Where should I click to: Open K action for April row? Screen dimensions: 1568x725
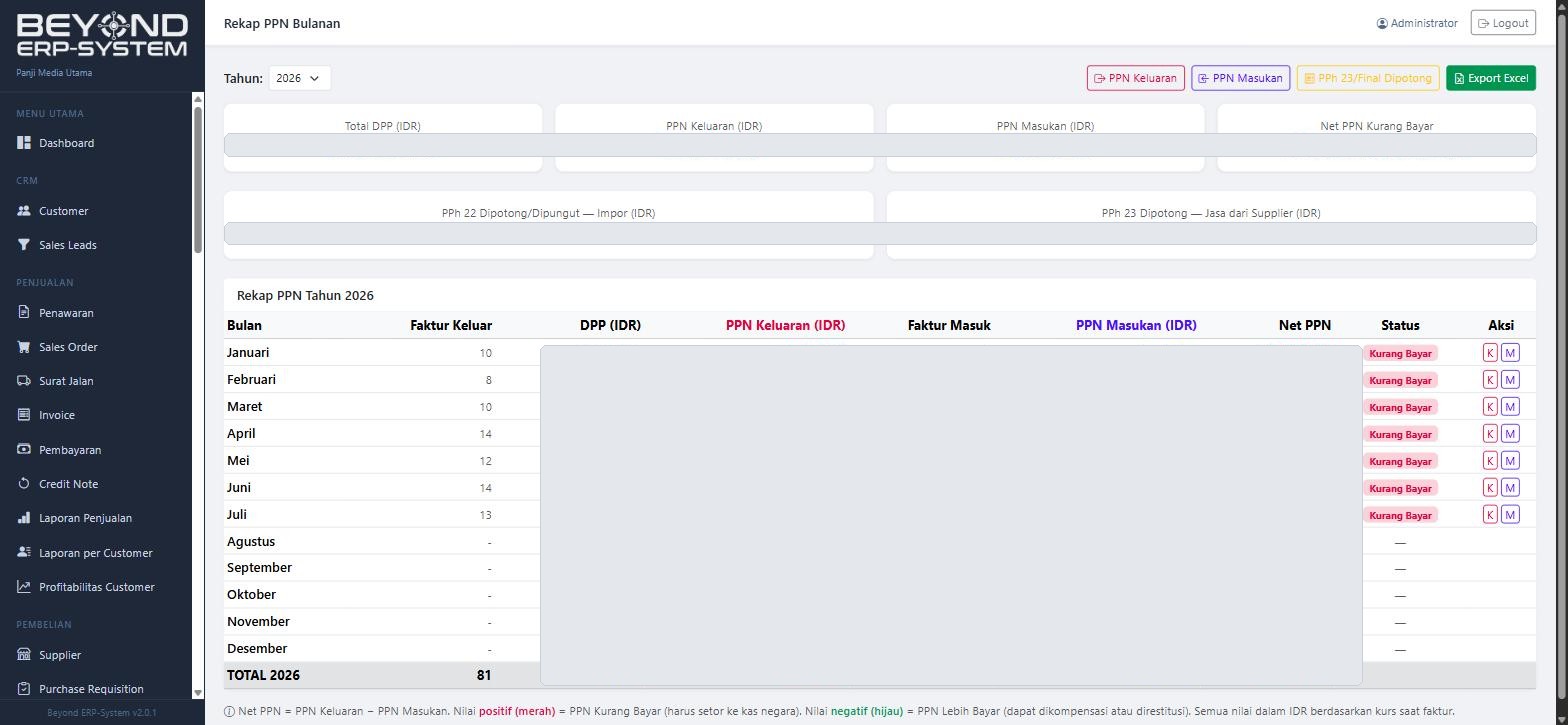click(x=1490, y=434)
